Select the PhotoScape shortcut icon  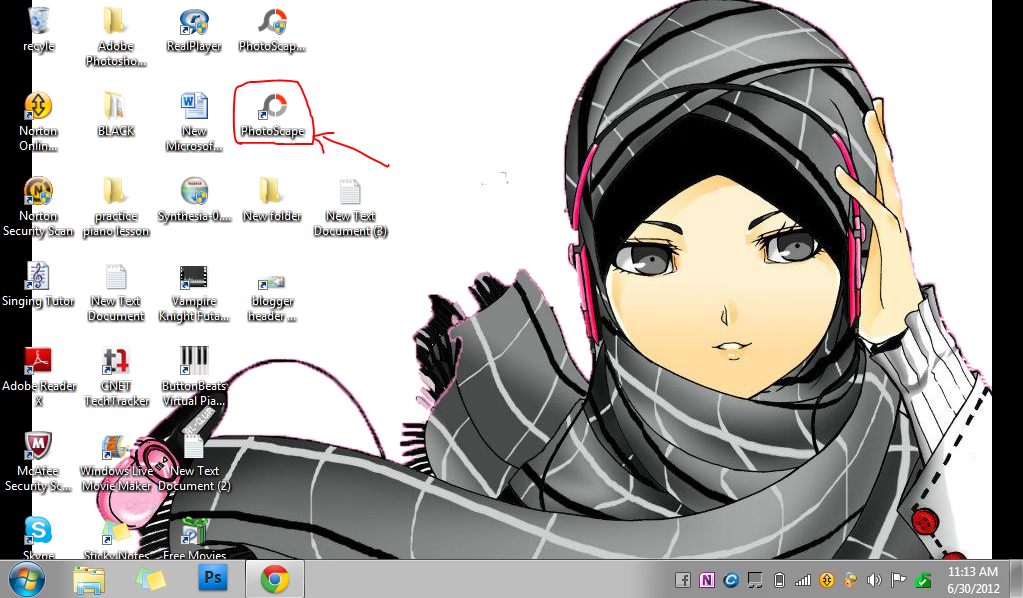tap(272, 114)
